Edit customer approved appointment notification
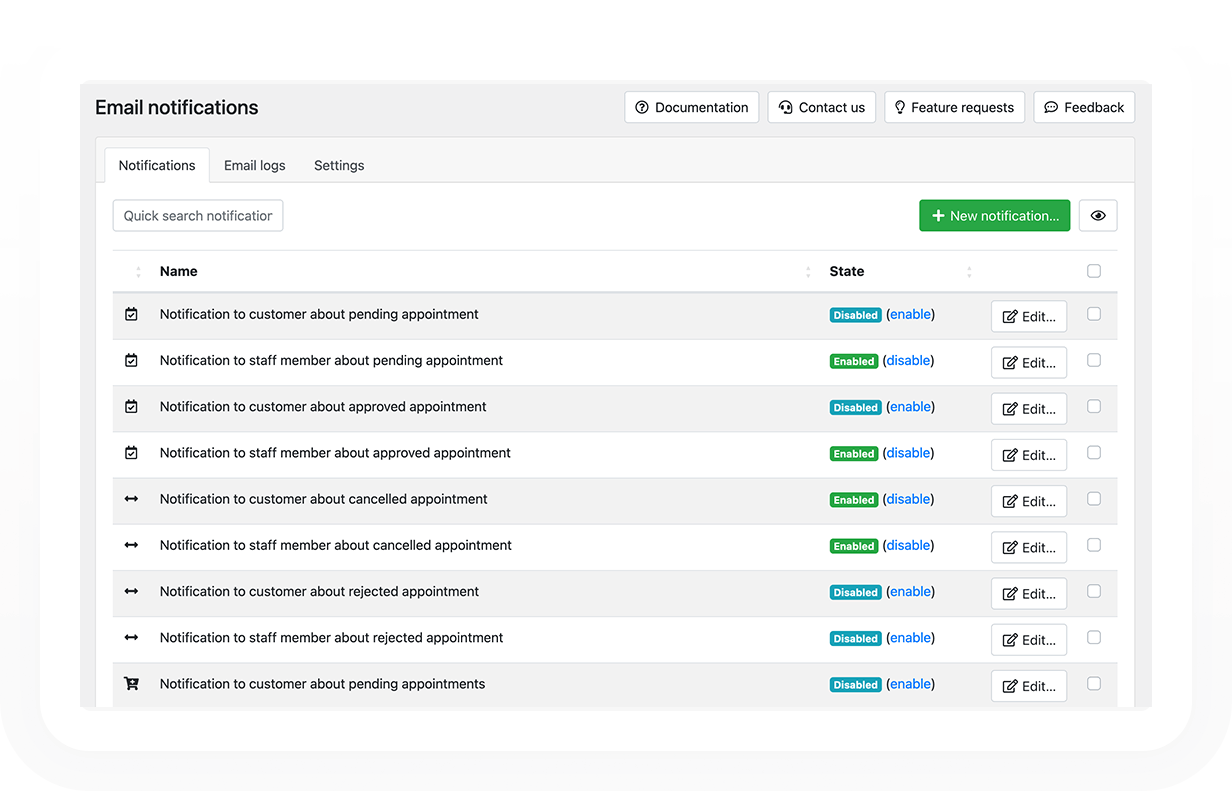The image size is (1232, 791). (1029, 409)
